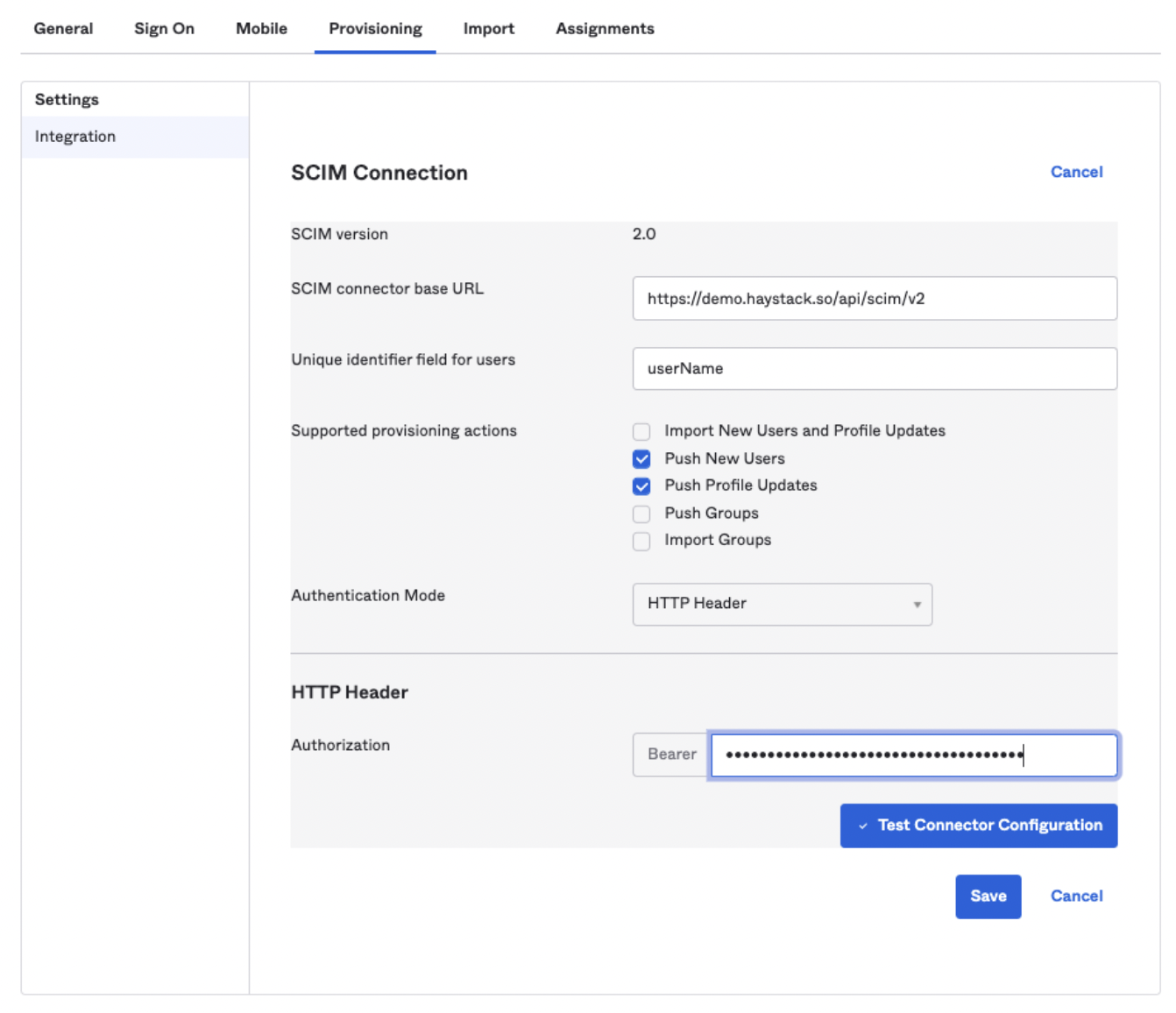Click Cancel link beside SCIM Connection heading

coord(1076,172)
